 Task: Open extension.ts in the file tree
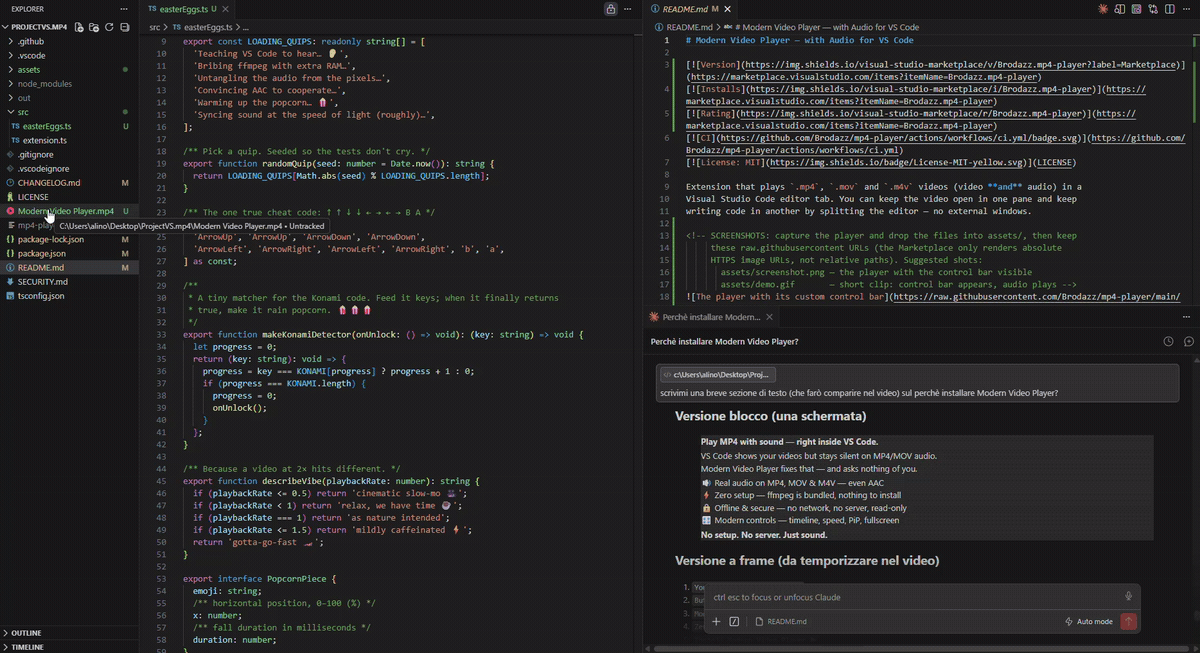69,140
